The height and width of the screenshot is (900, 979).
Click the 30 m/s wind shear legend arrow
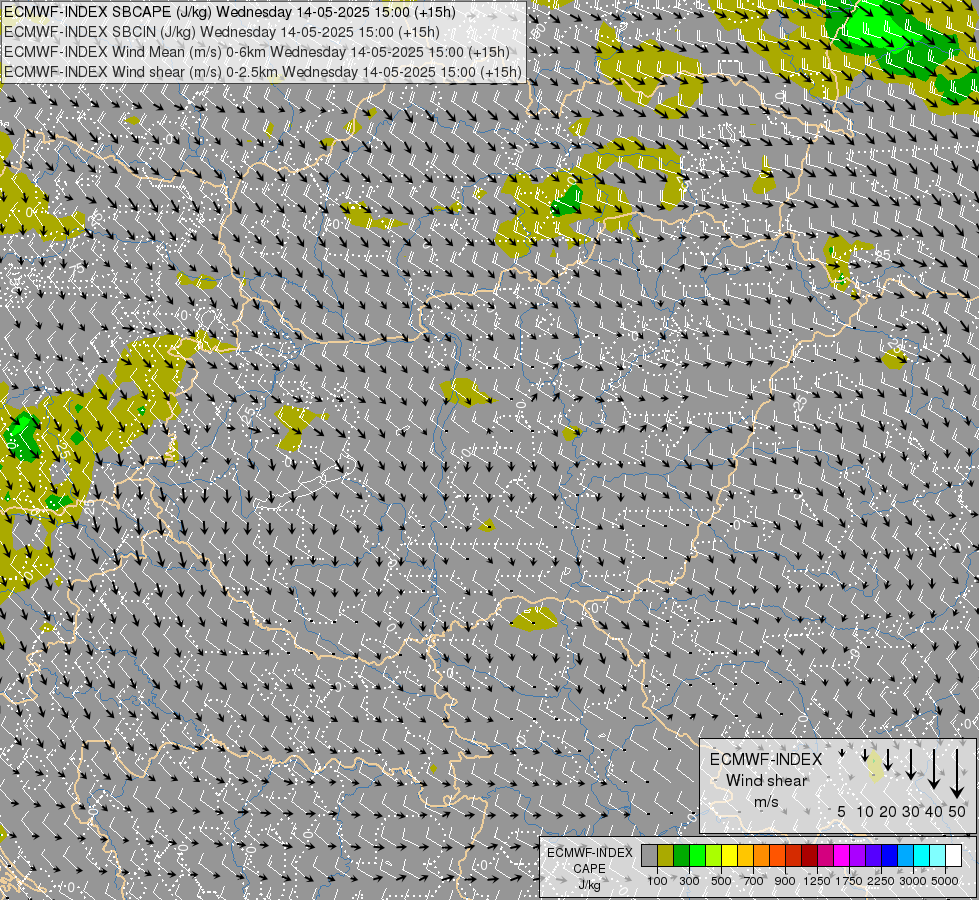(x=911, y=764)
